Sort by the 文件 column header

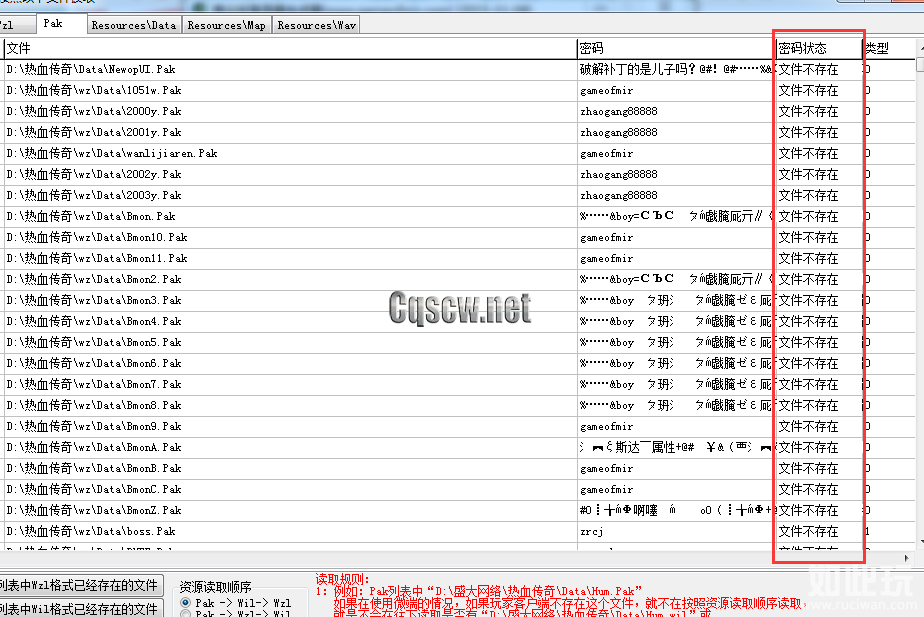point(290,48)
